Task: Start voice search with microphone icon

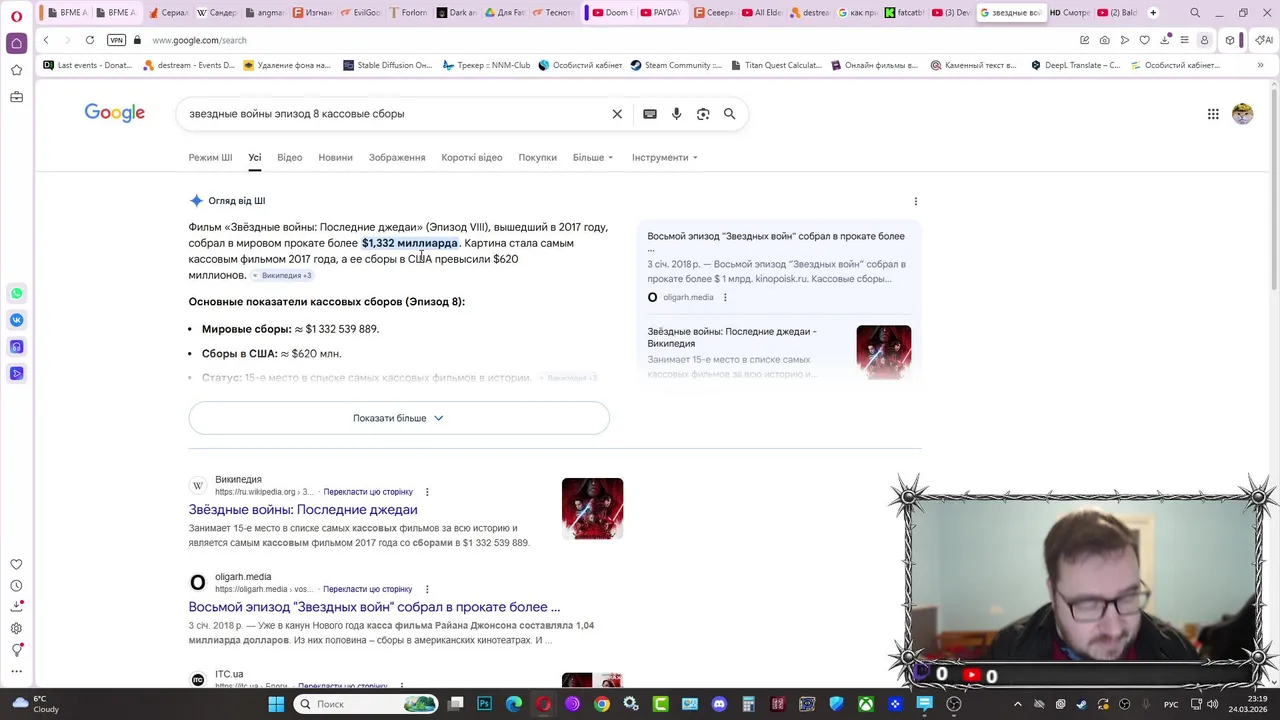Action: pyautogui.click(x=676, y=114)
